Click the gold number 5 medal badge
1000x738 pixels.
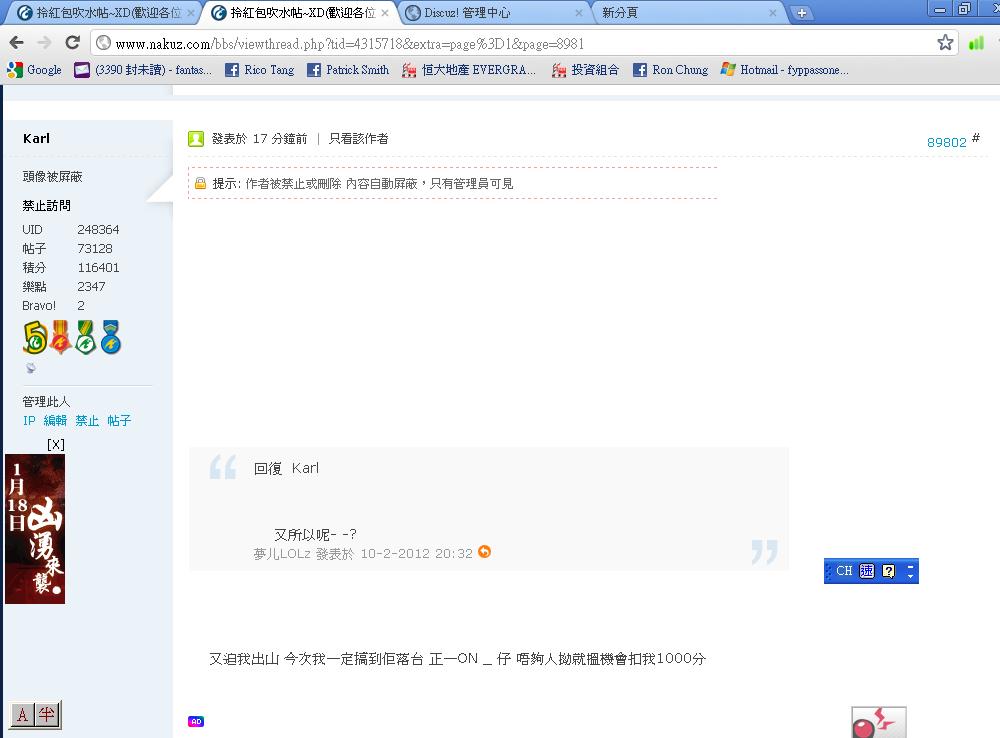34,337
